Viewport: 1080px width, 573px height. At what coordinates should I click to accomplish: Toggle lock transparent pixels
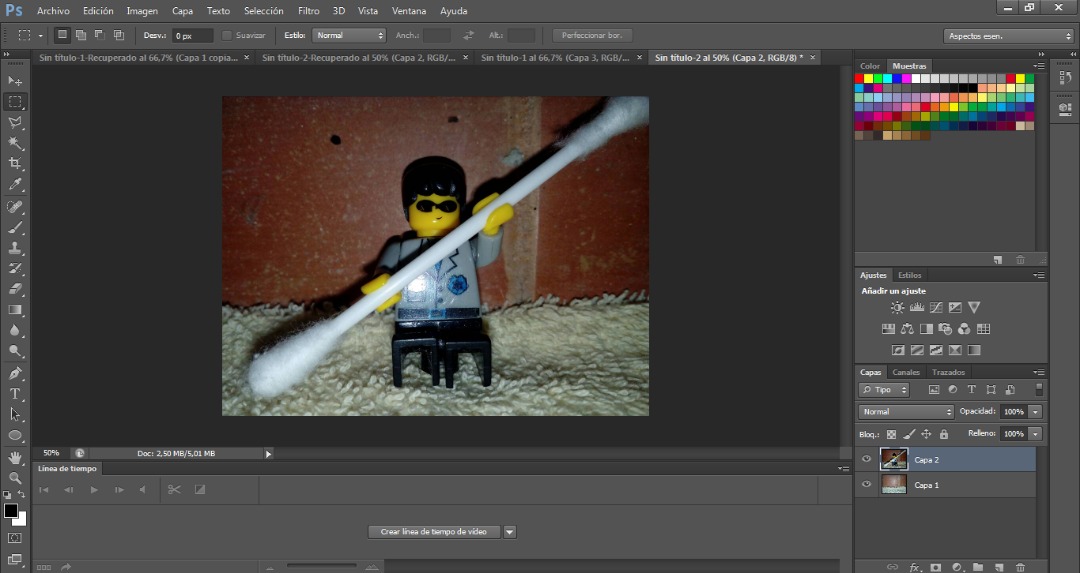click(x=891, y=435)
